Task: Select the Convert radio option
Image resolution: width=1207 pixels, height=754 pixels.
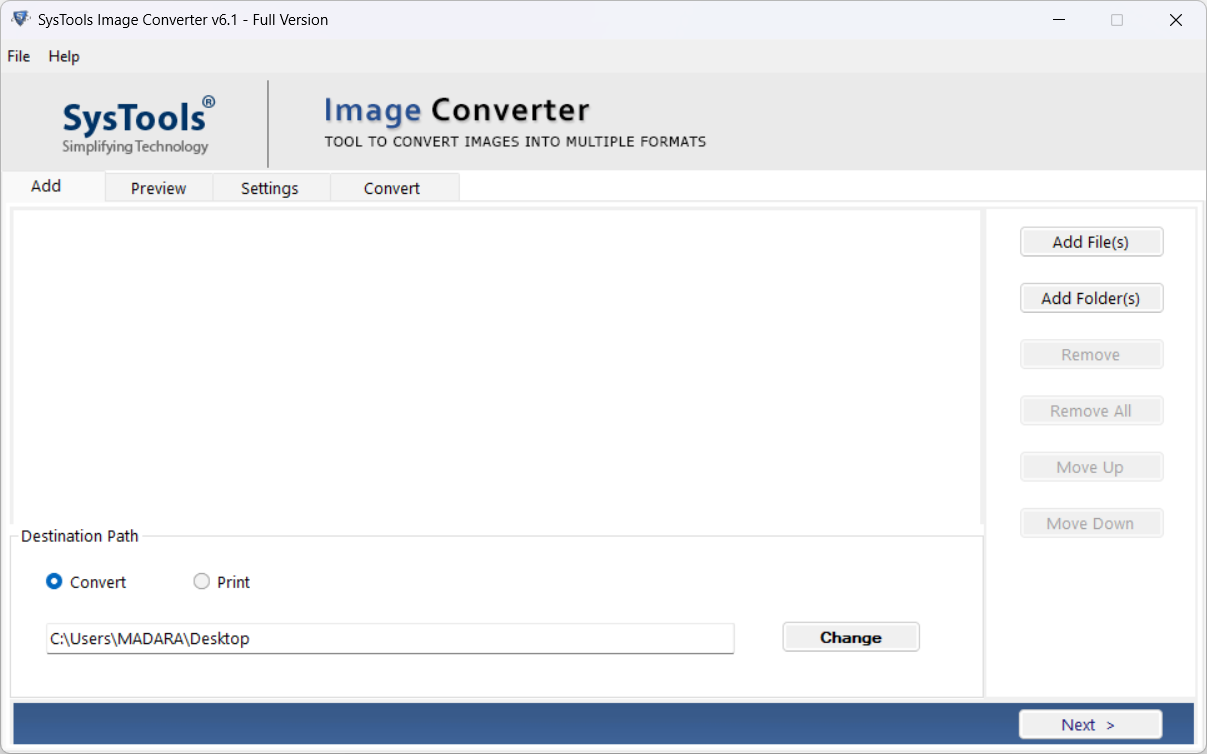Action: point(86,582)
